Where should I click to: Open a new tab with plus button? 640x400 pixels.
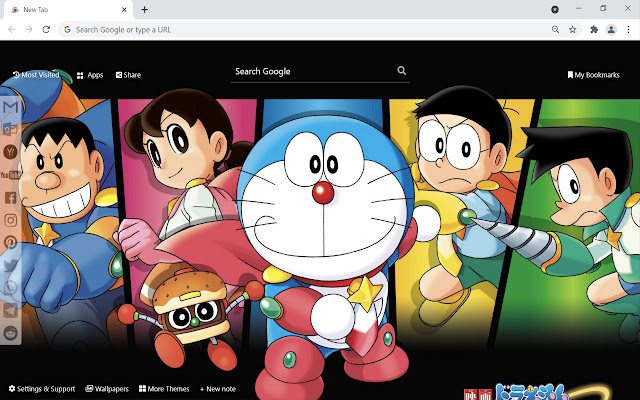tap(144, 9)
